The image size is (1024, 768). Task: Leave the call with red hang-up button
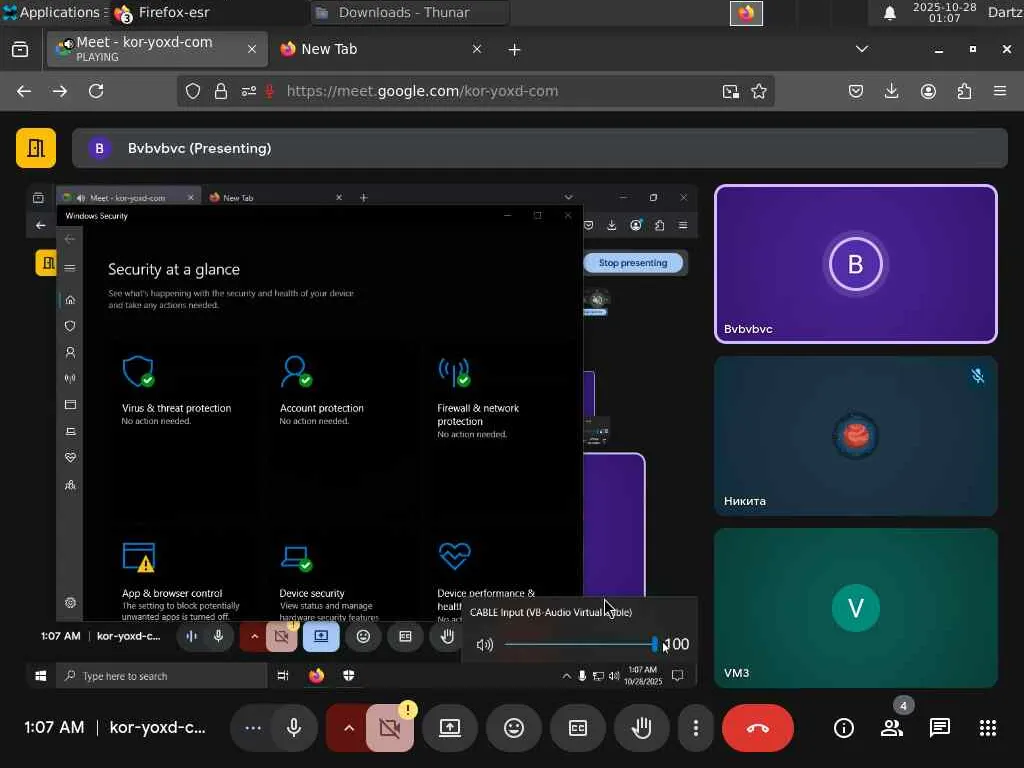[x=758, y=728]
